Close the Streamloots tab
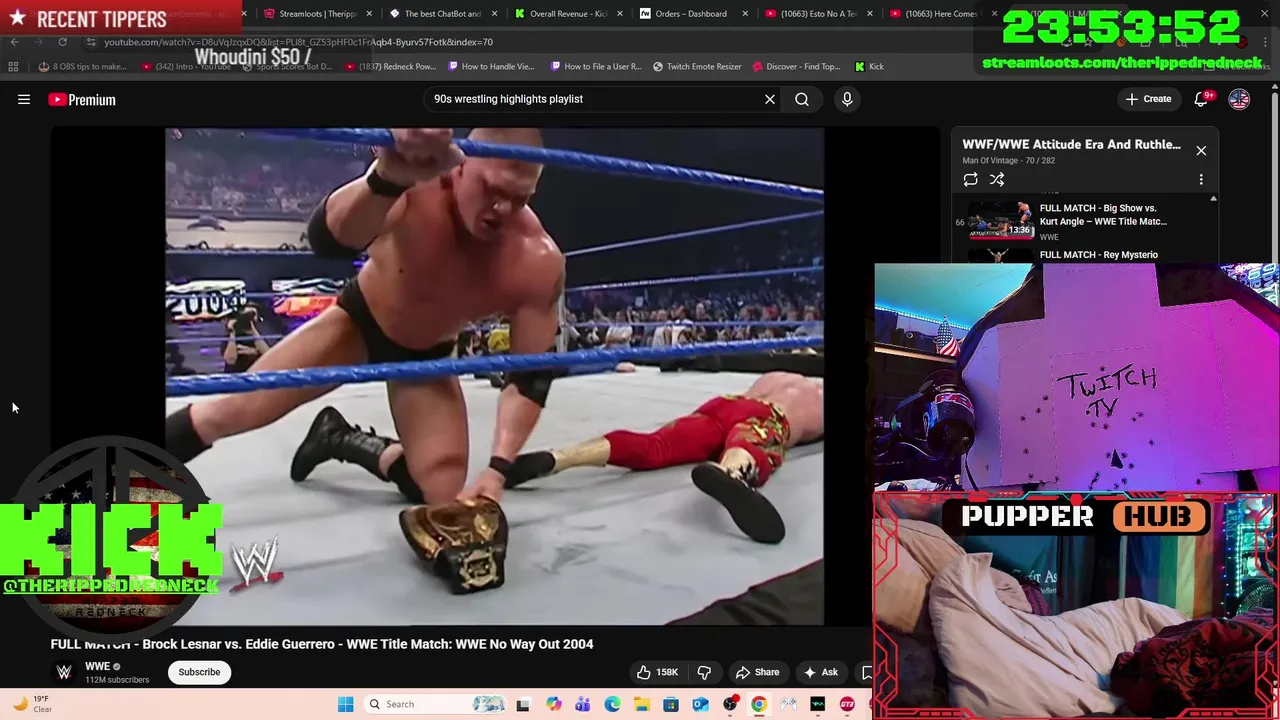This screenshot has height=720, width=1280. click(x=370, y=14)
